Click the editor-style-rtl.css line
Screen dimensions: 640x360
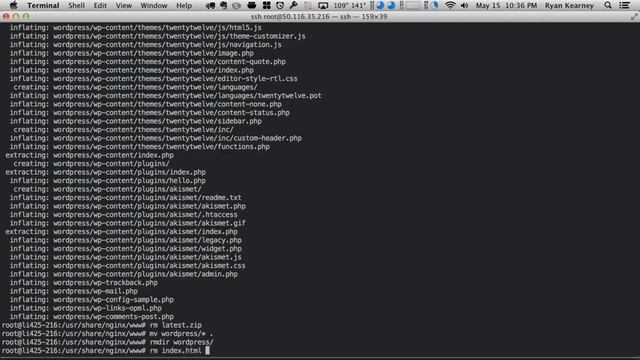coord(154,79)
